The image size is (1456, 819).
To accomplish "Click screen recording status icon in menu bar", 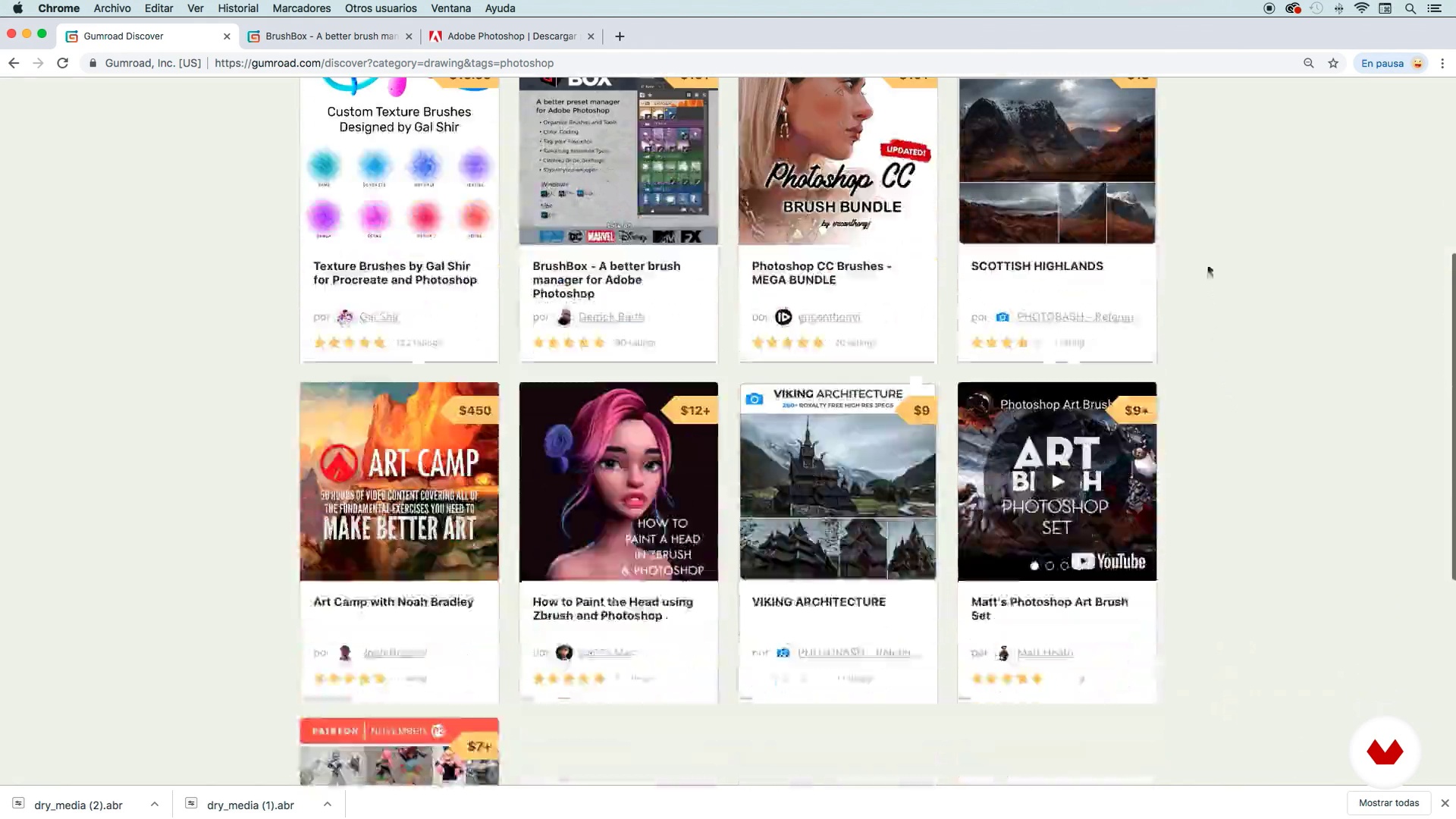I will tap(1269, 8).
